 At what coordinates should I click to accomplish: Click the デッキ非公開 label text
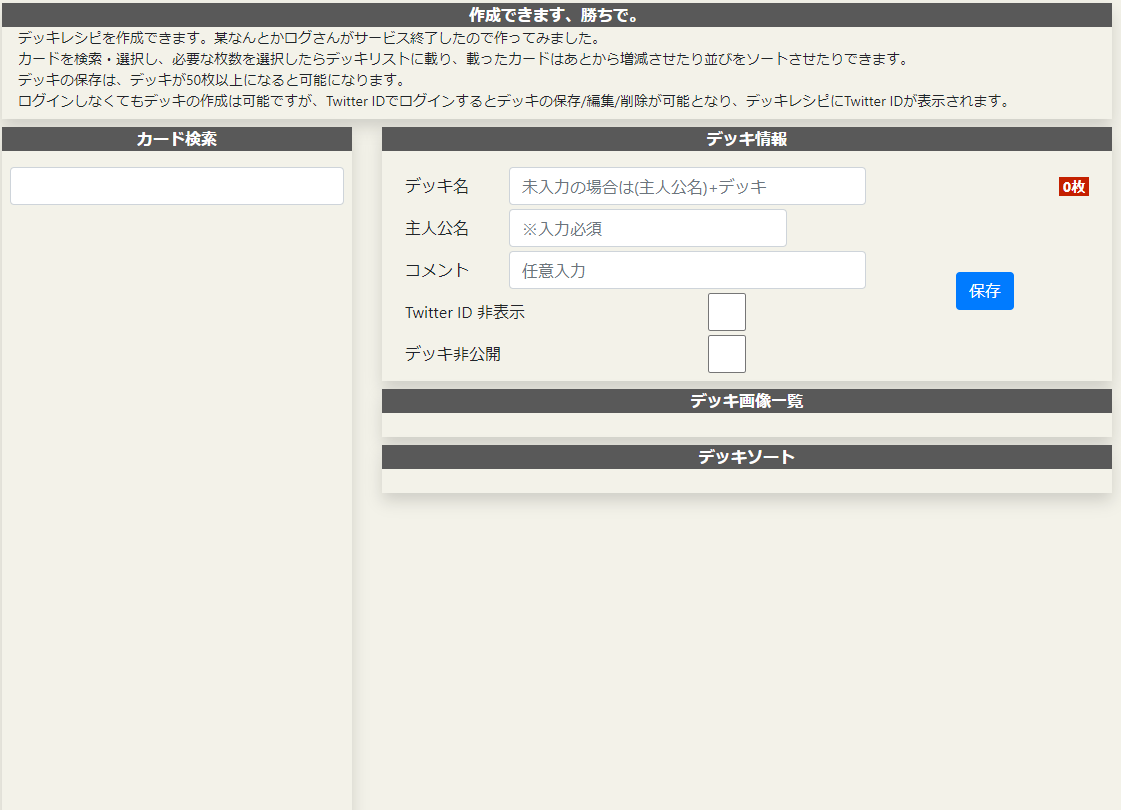pos(453,353)
